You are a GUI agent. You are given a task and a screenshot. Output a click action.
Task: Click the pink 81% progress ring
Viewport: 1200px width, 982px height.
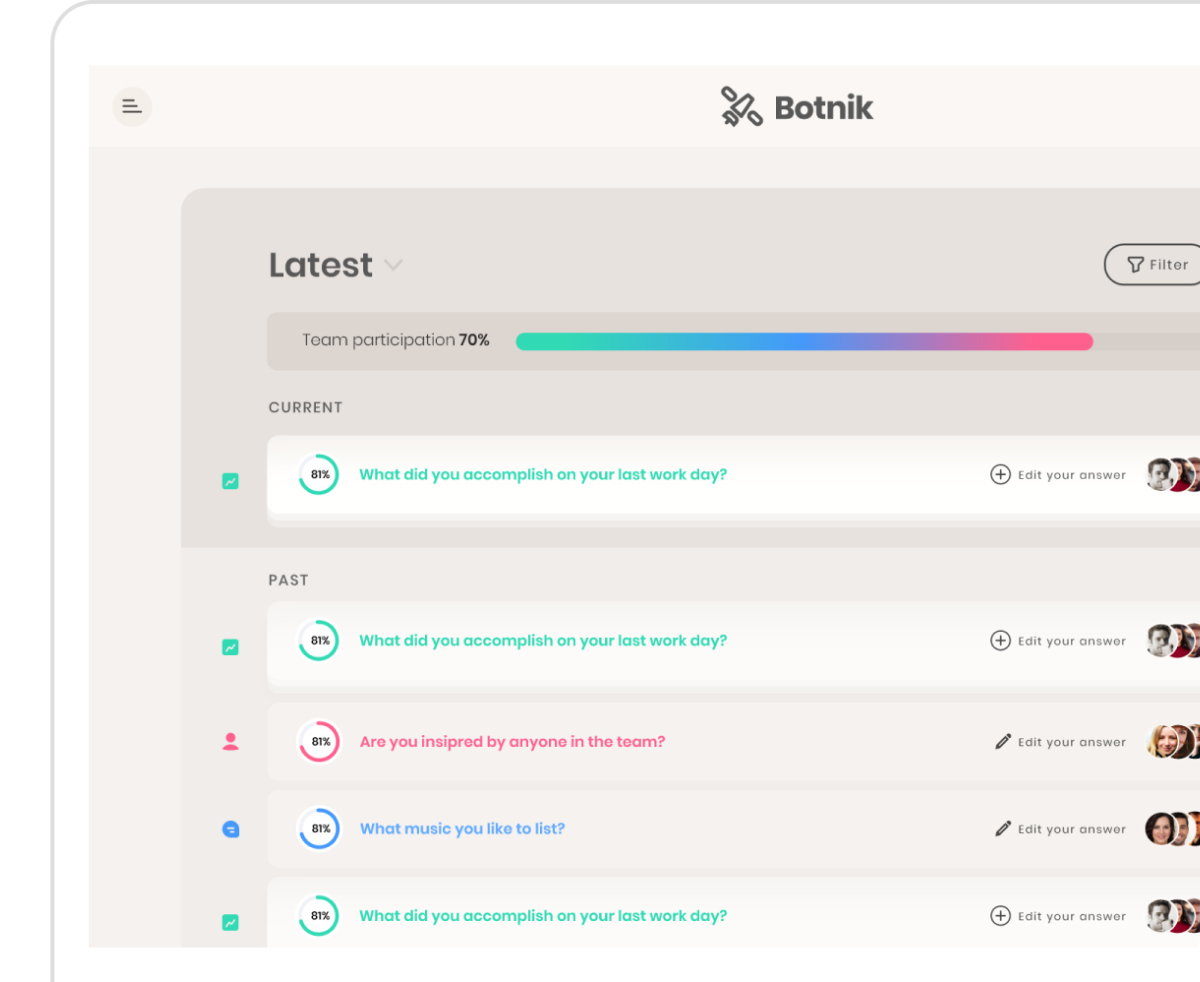319,742
